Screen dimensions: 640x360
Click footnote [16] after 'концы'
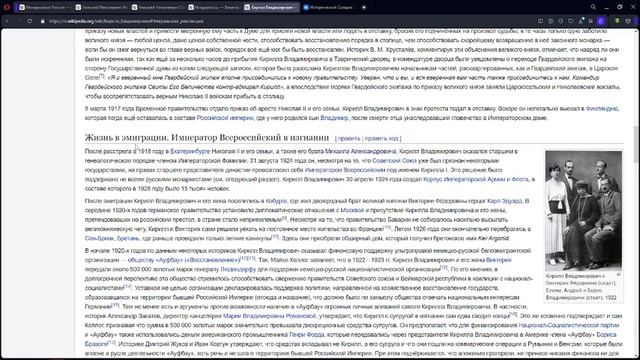(513, 314)
